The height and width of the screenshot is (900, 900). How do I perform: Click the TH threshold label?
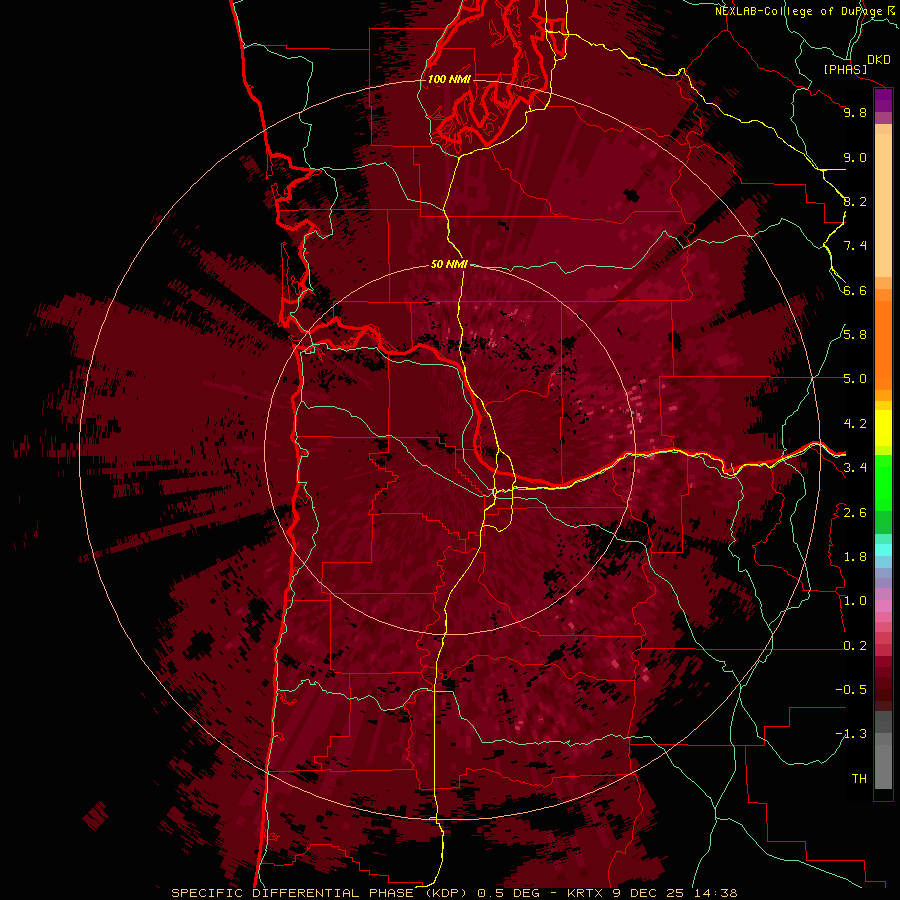pyautogui.click(x=859, y=779)
